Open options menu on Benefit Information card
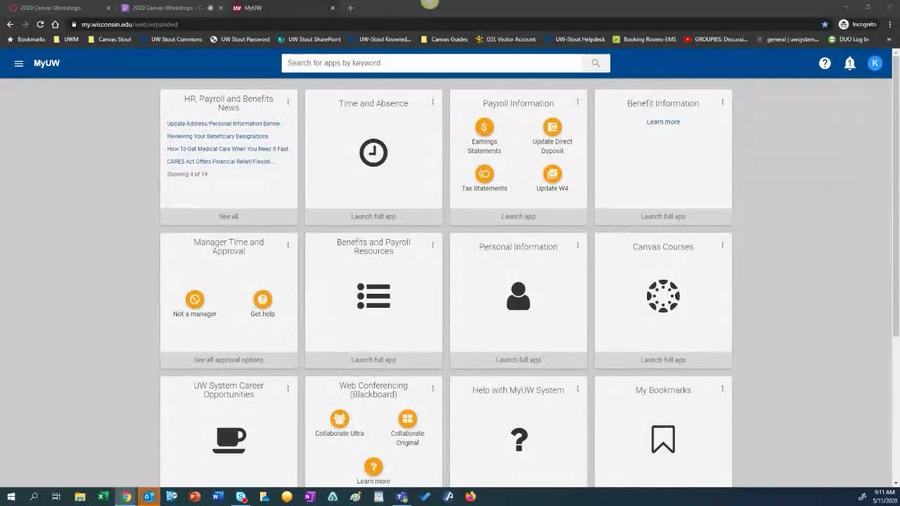The width and height of the screenshot is (900, 506). pos(722,102)
